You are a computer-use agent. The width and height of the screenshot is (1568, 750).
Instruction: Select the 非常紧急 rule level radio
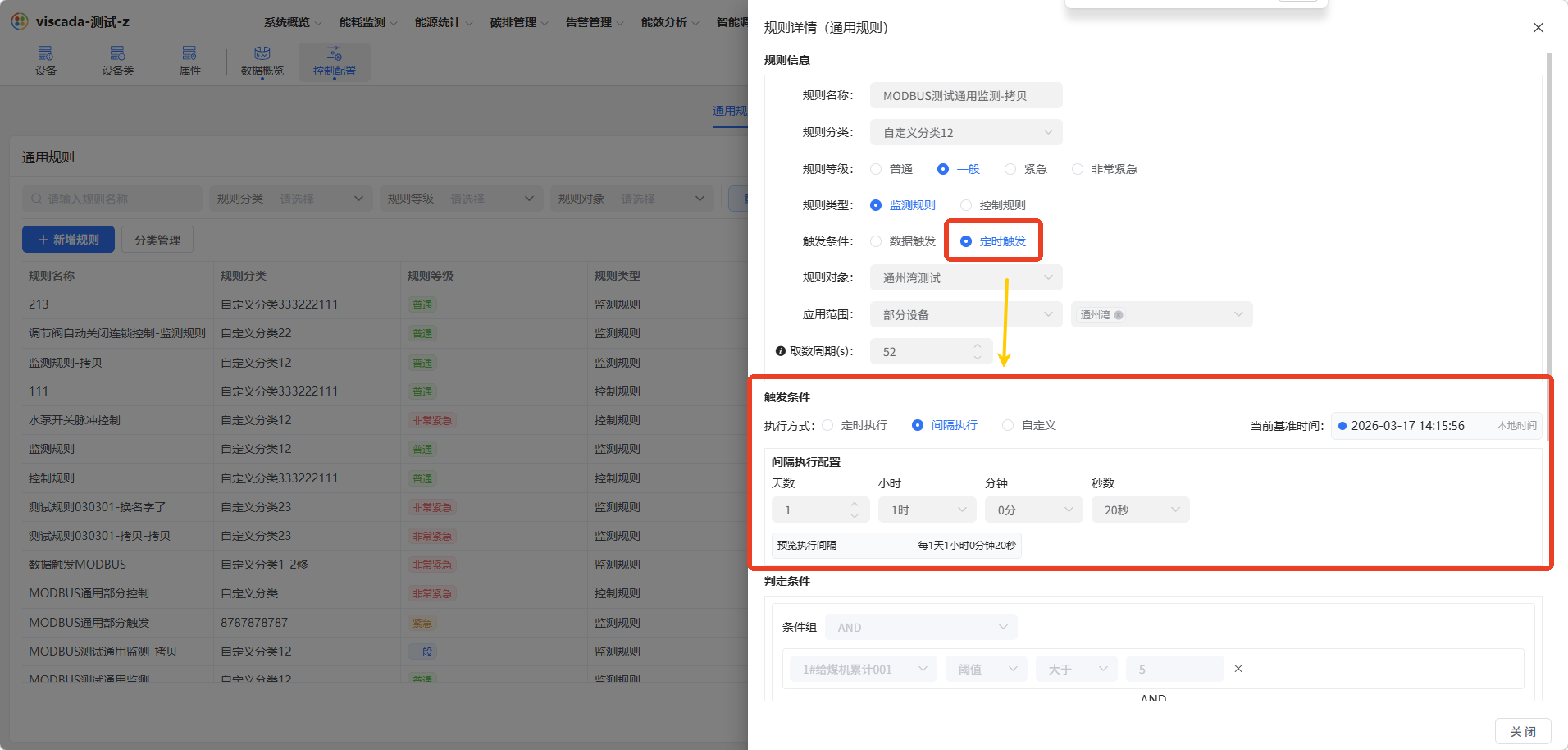[1078, 169]
